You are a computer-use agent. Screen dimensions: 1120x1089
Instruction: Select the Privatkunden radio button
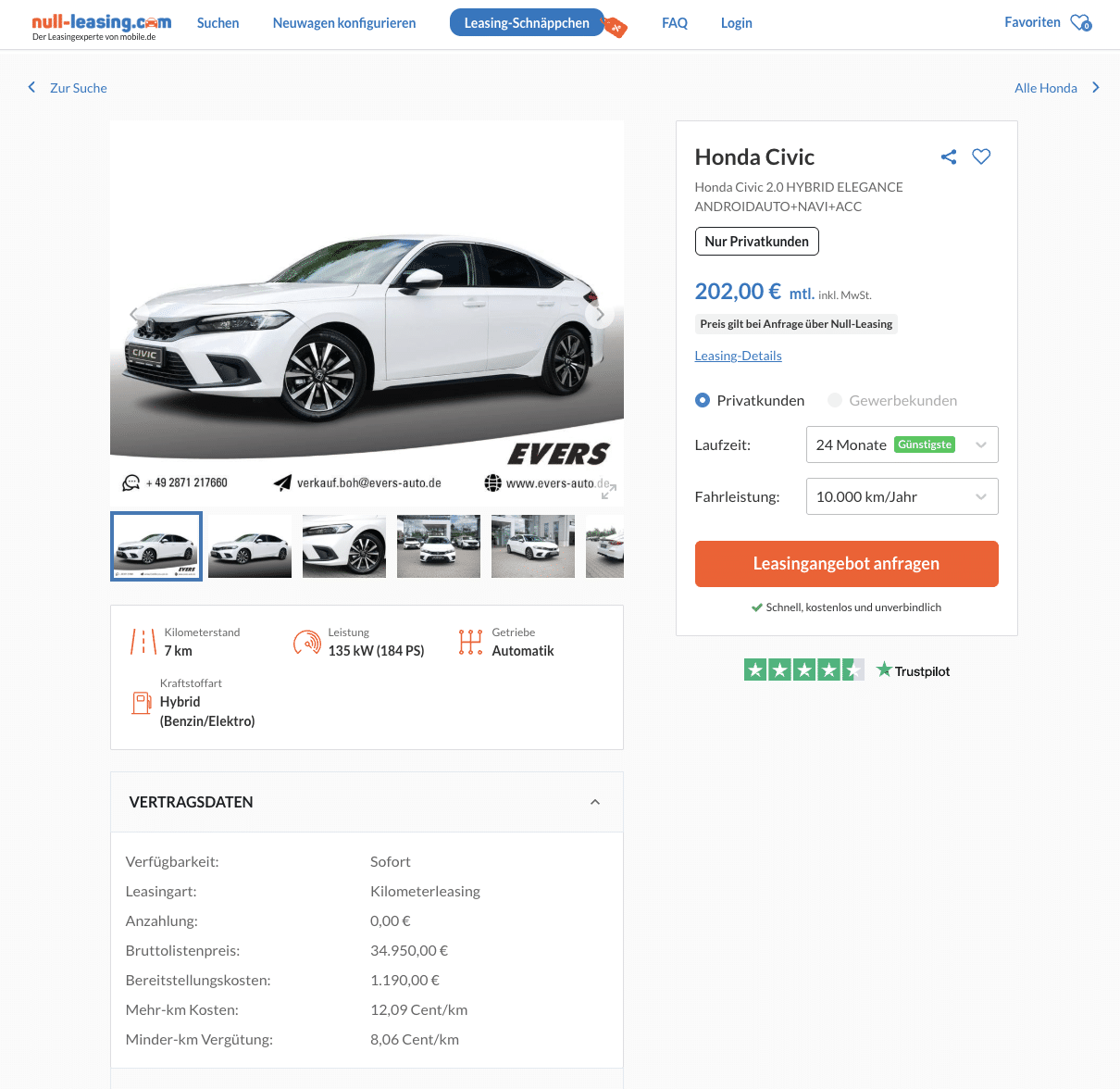[703, 400]
